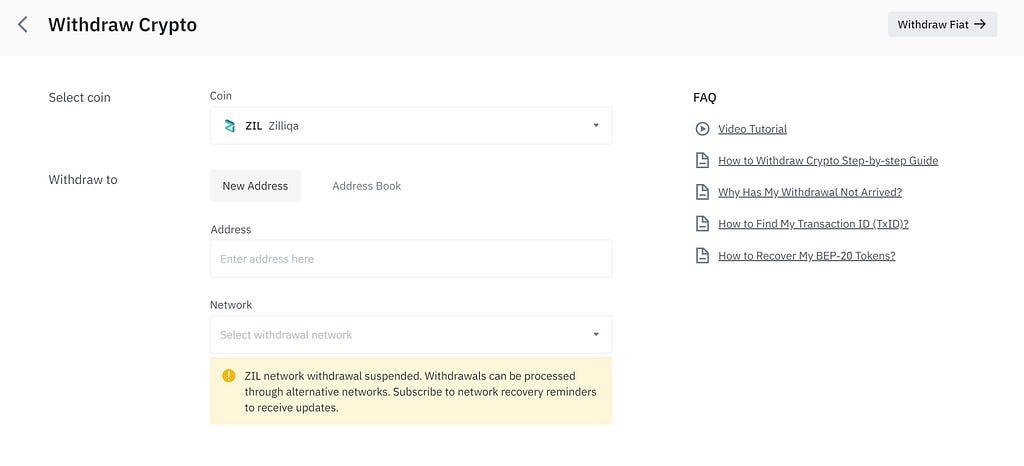The image size is (1024, 466).
Task: Click the Withdraw to label
Action: pyautogui.click(x=83, y=179)
